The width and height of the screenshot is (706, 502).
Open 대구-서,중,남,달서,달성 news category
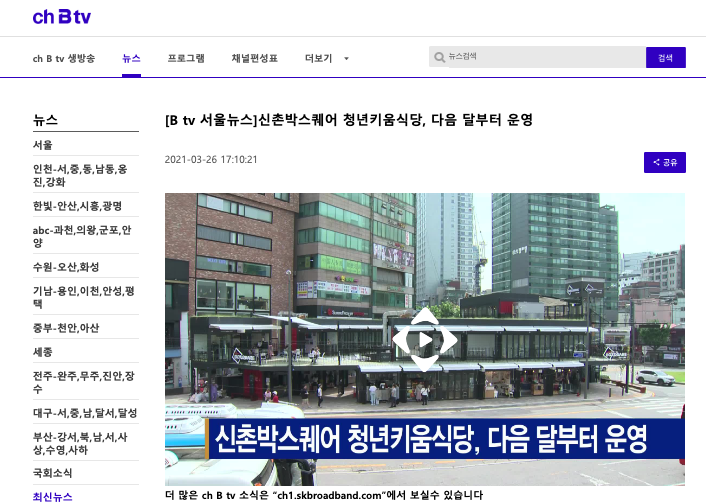(86, 413)
